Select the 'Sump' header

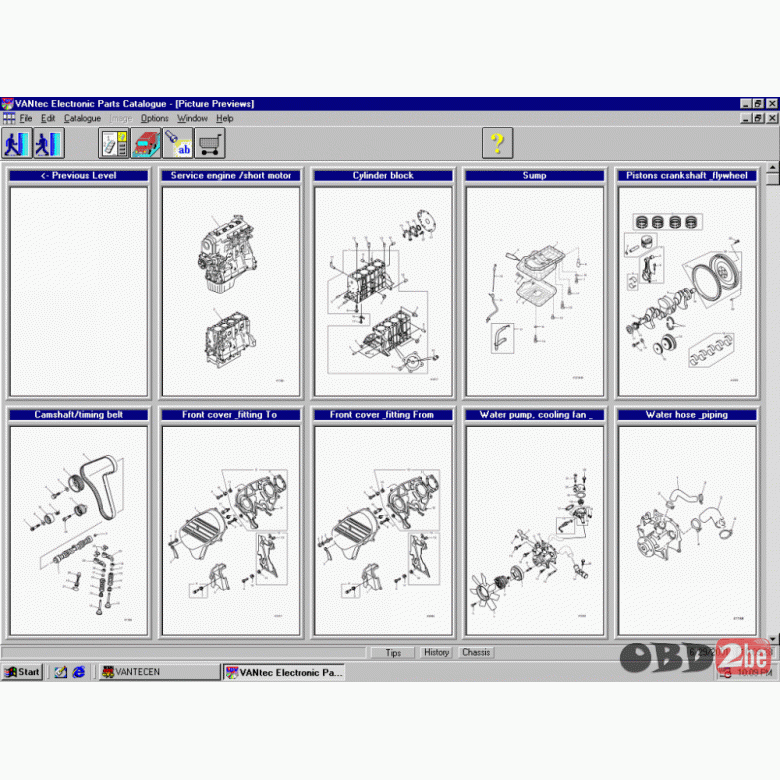(535, 176)
